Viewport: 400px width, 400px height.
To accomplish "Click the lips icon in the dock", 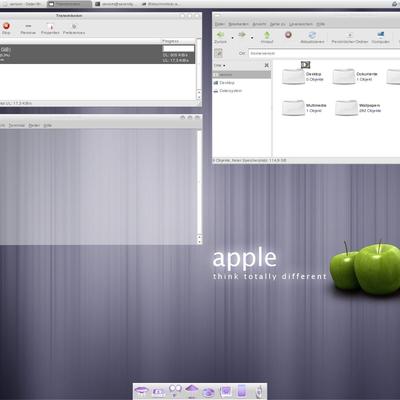I will (x=141, y=390).
